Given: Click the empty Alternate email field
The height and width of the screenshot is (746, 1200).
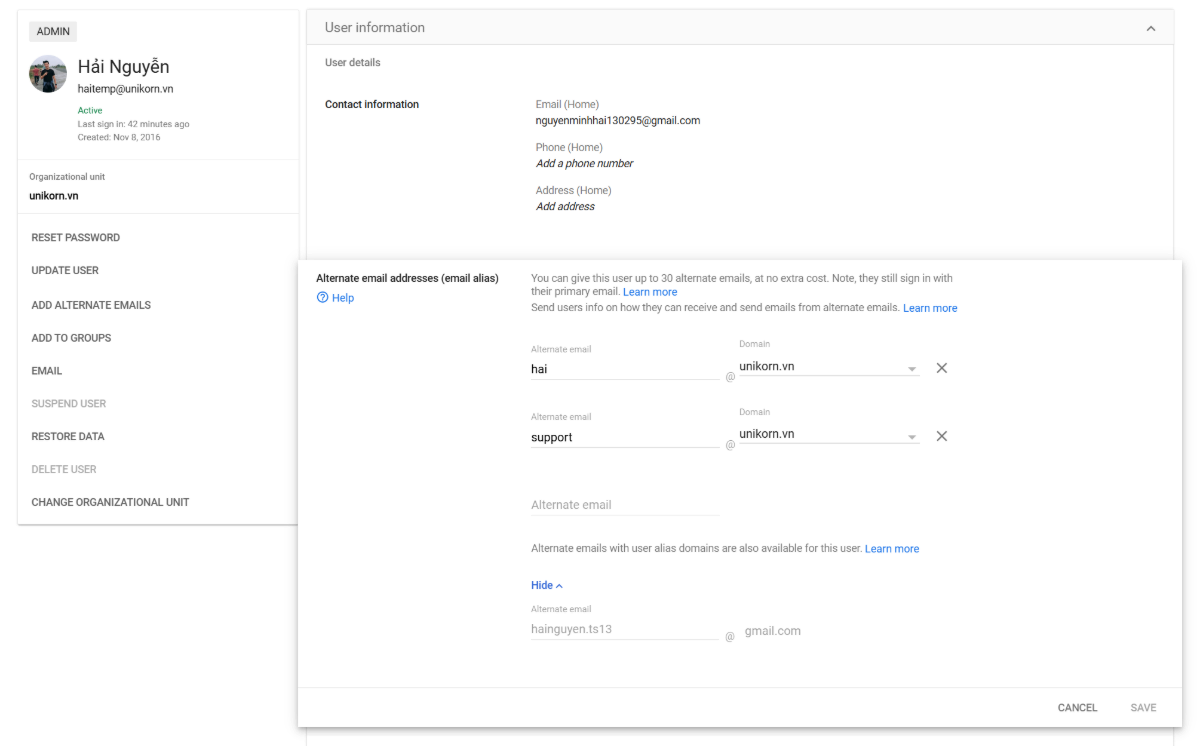Looking at the screenshot, I should pos(624,505).
